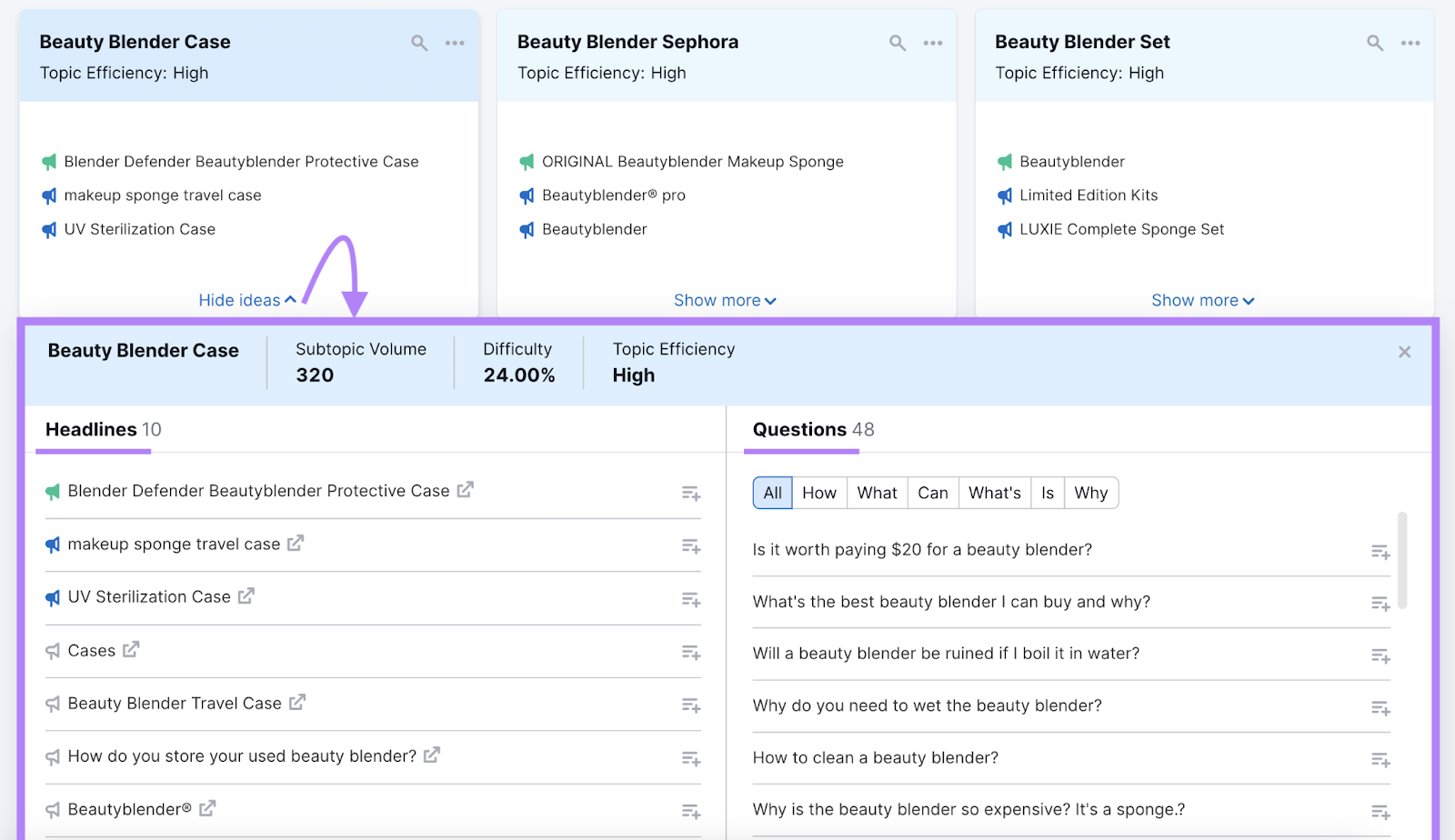The height and width of the screenshot is (840, 1455).
Task: Switch to the Questions tab
Action: click(800, 429)
